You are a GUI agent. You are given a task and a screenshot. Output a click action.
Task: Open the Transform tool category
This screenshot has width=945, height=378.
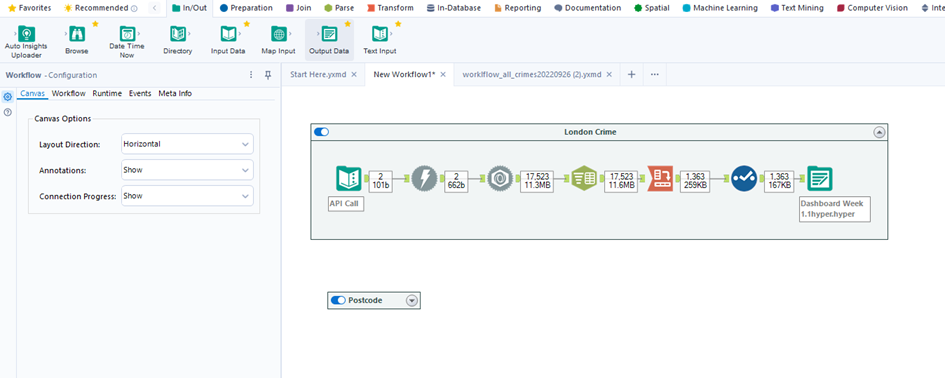tap(390, 8)
